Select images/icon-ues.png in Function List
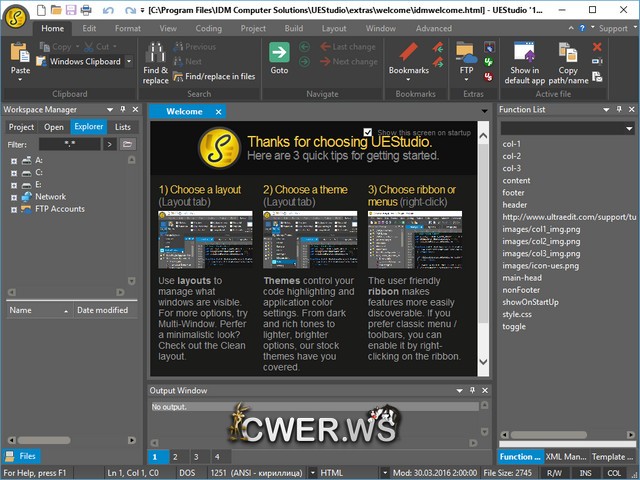Image resolution: width=640 pixels, height=480 pixels. coord(540,266)
